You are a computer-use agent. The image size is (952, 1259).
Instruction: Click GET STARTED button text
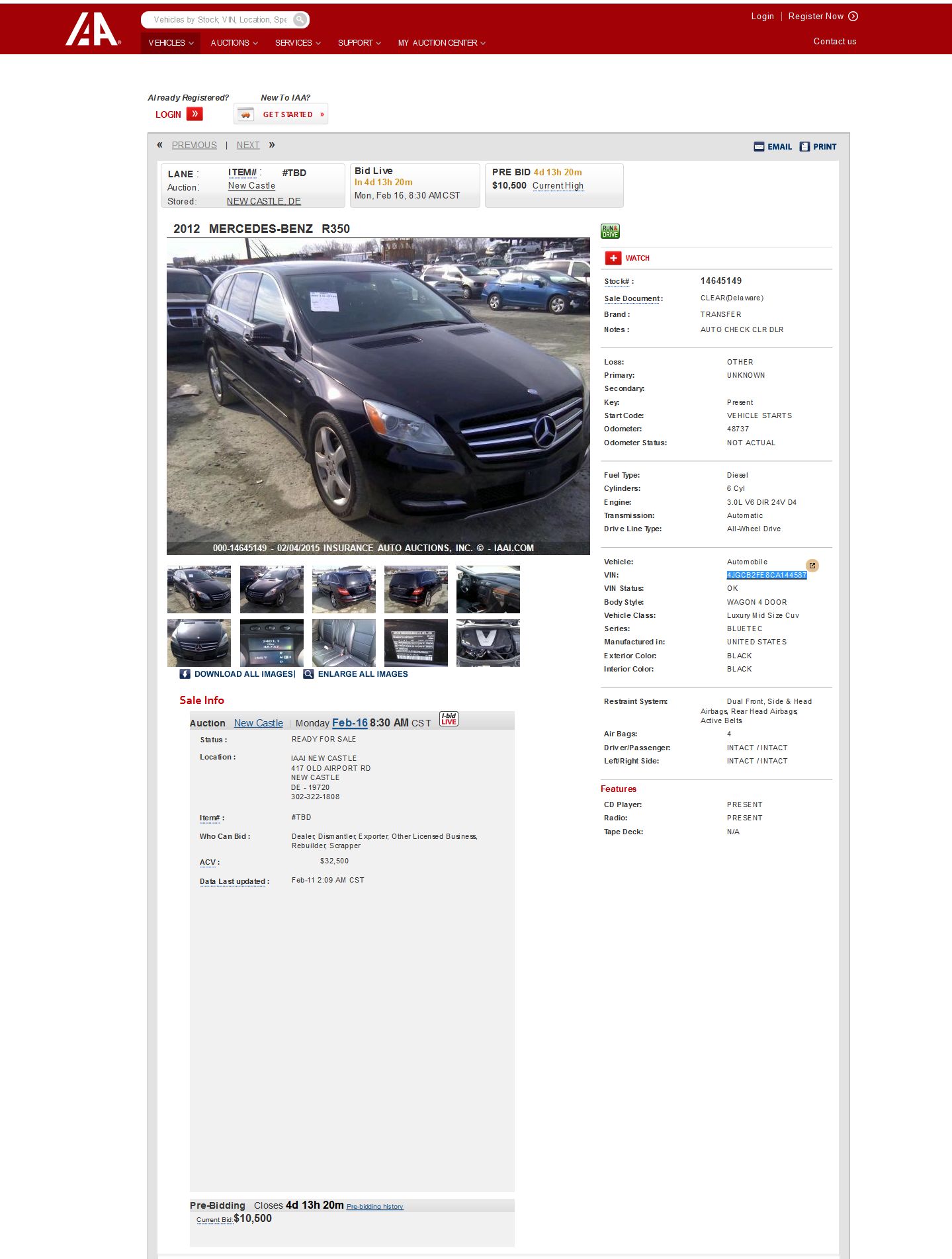click(x=288, y=114)
